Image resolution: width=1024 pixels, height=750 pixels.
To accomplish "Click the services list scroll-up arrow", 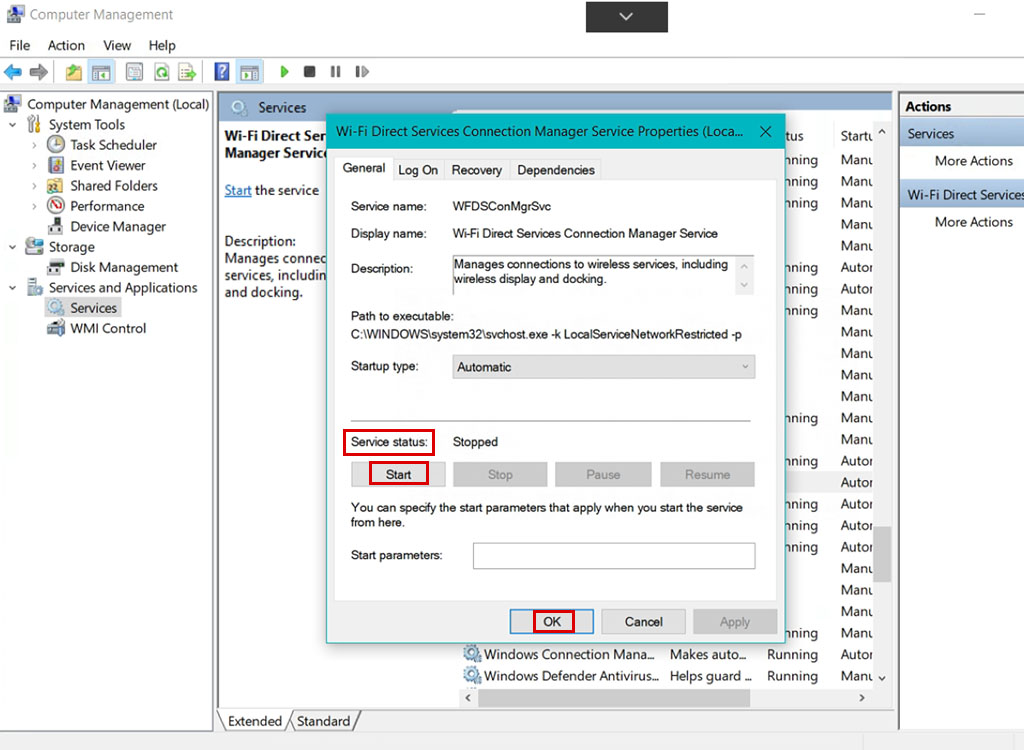I will pos(882,133).
